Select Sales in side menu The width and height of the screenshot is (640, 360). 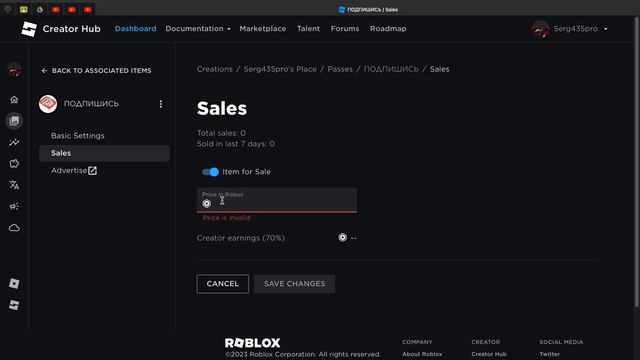(104, 153)
